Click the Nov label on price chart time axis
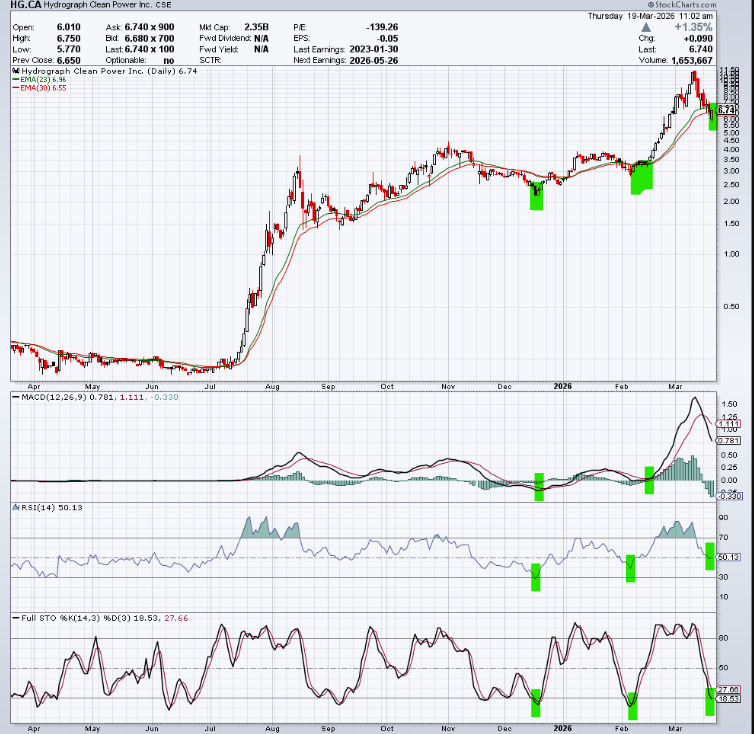 (448, 386)
